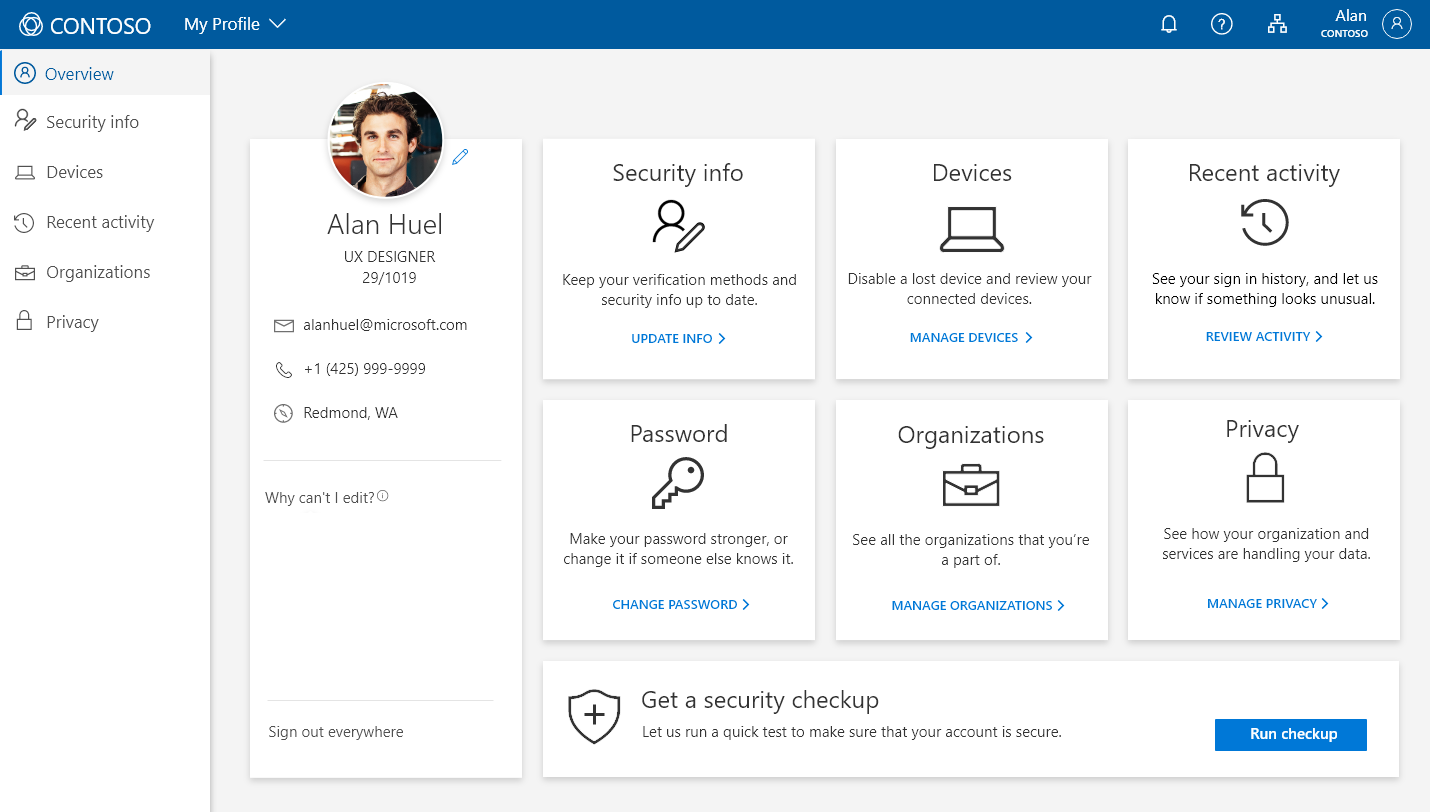
Task: Click the sidebar Overview person icon
Action: tap(25, 73)
